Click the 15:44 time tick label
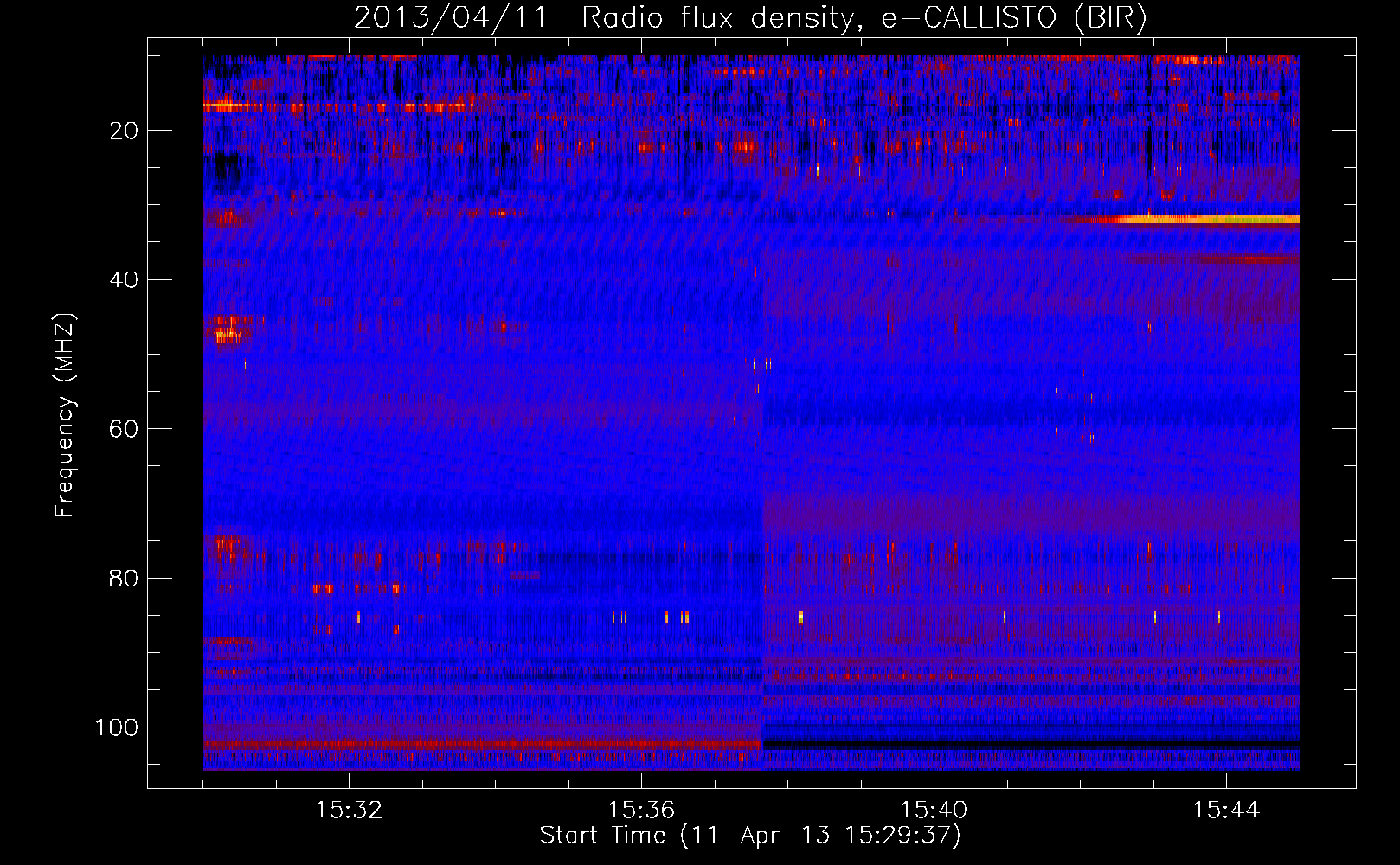Viewport: 1400px width, 865px height. click(x=1226, y=811)
